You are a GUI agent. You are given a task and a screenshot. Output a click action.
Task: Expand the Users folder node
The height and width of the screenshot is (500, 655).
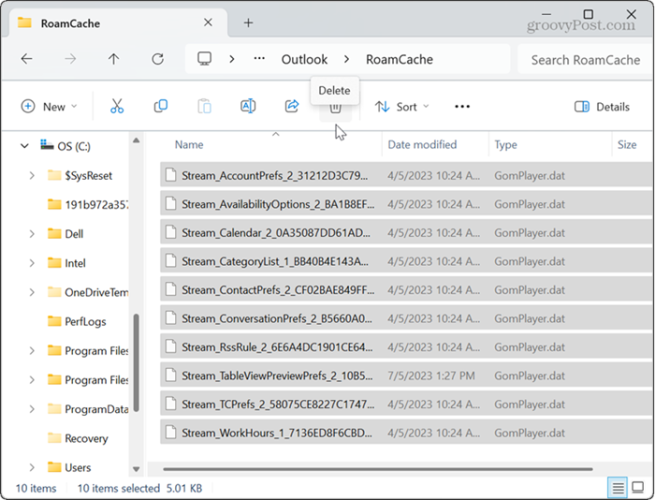point(32,467)
